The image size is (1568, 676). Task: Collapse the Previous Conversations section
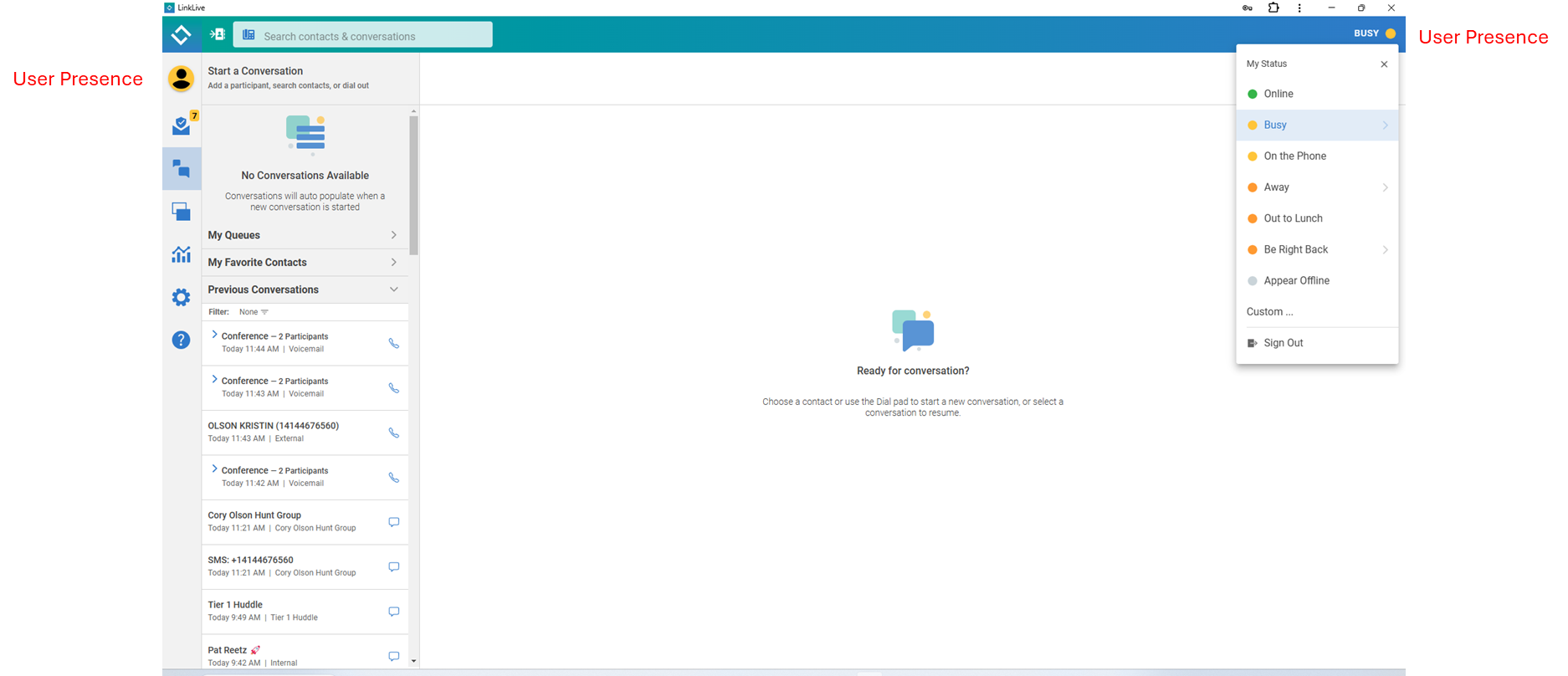coord(393,289)
